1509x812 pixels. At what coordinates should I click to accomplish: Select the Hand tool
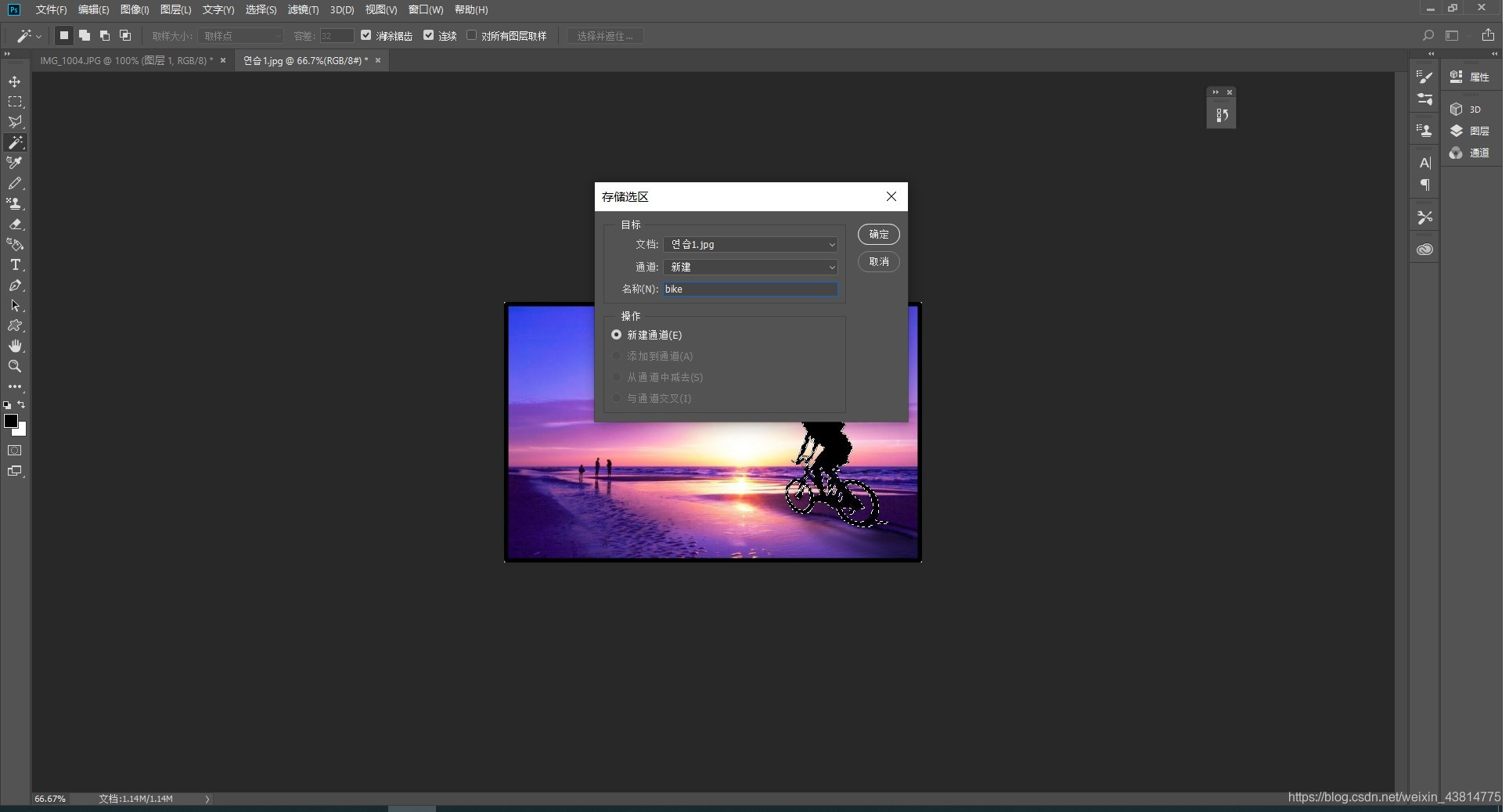[15, 346]
